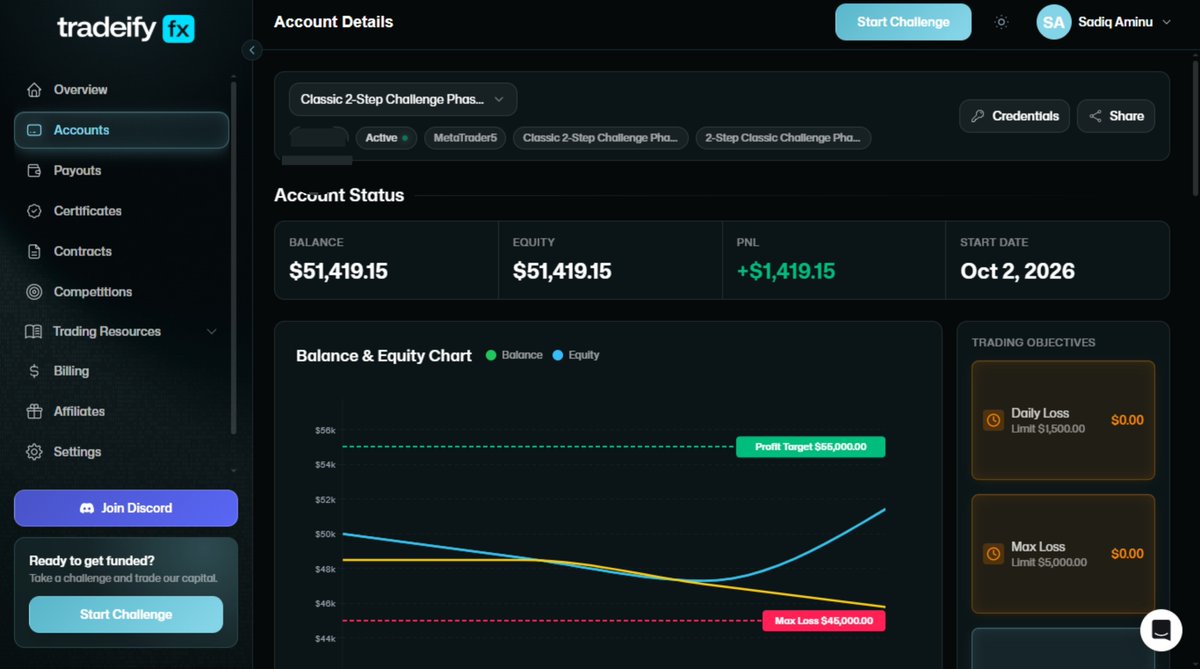Click Ready to get funded? text

pos(92,561)
